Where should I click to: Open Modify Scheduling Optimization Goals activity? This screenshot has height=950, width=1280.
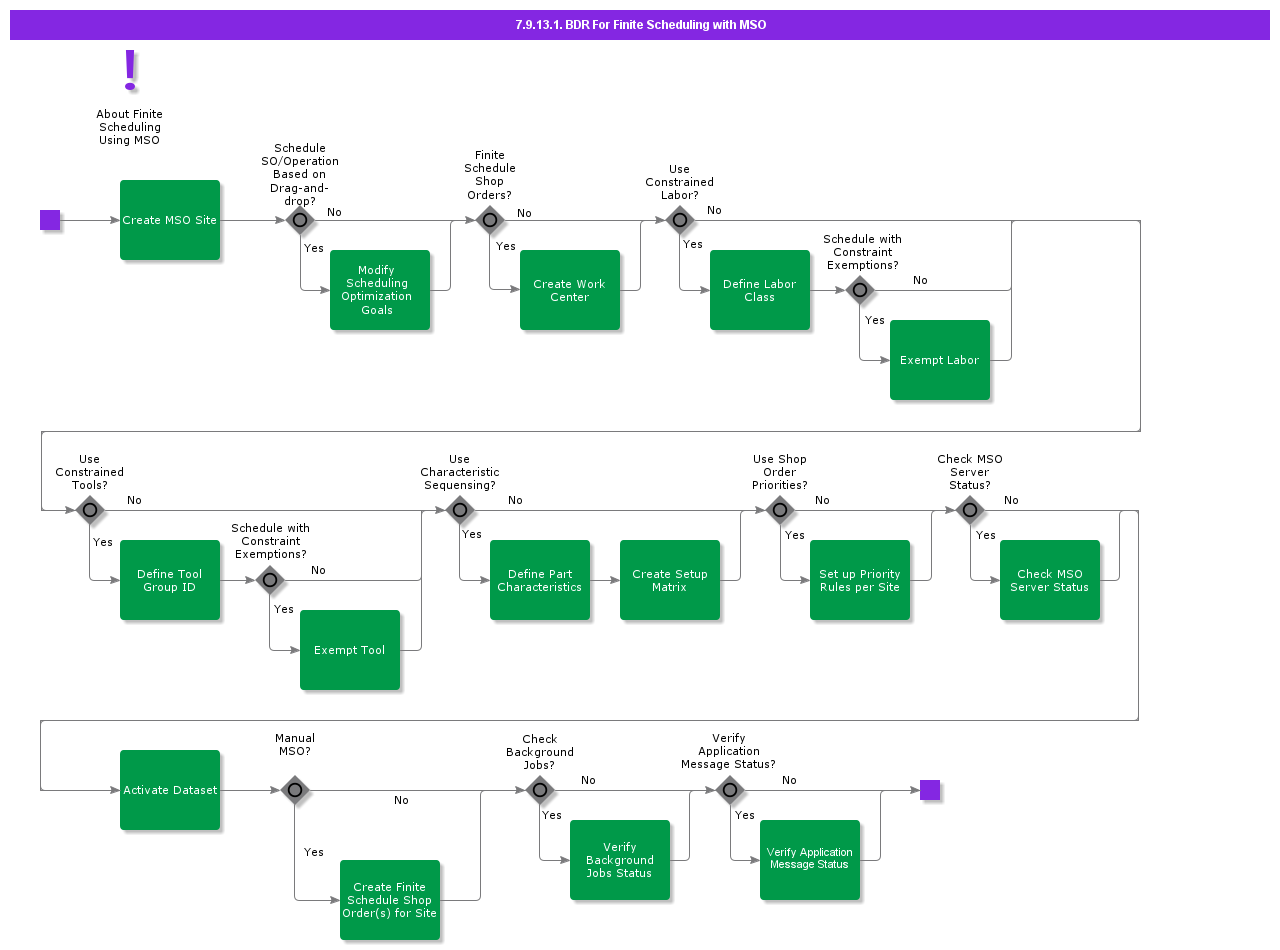click(380, 290)
